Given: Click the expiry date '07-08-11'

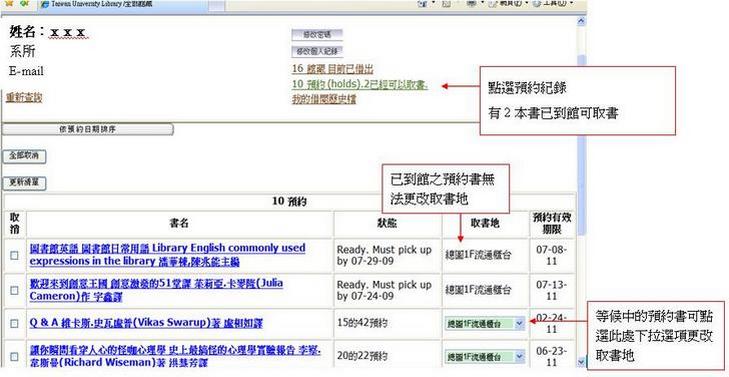Looking at the screenshot, I should [553, 255].
